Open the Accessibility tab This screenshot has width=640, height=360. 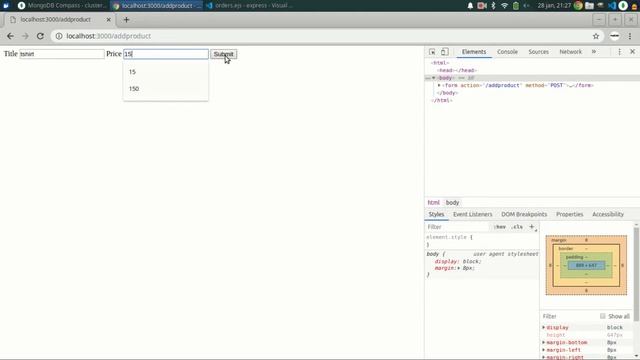608,214
